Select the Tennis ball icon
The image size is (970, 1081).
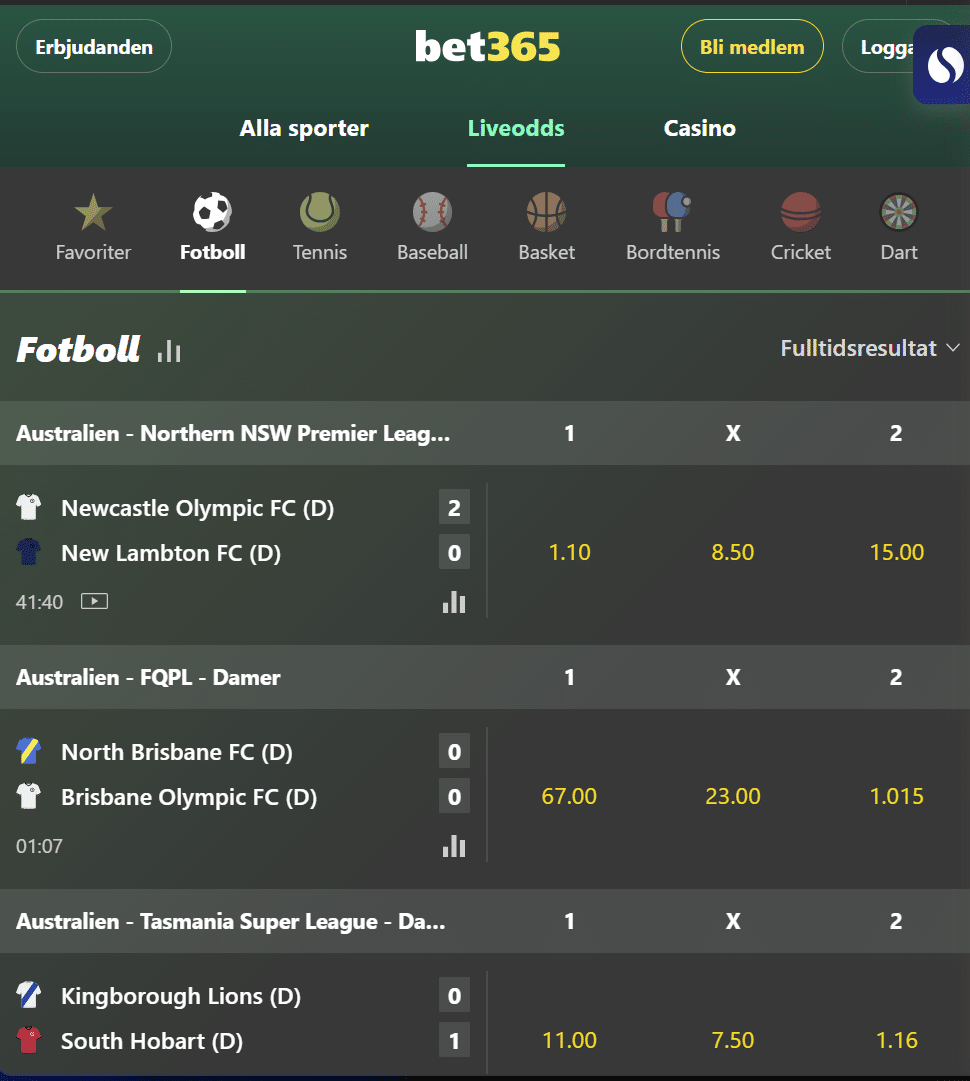pyautogui.click(x=320, y=213)
